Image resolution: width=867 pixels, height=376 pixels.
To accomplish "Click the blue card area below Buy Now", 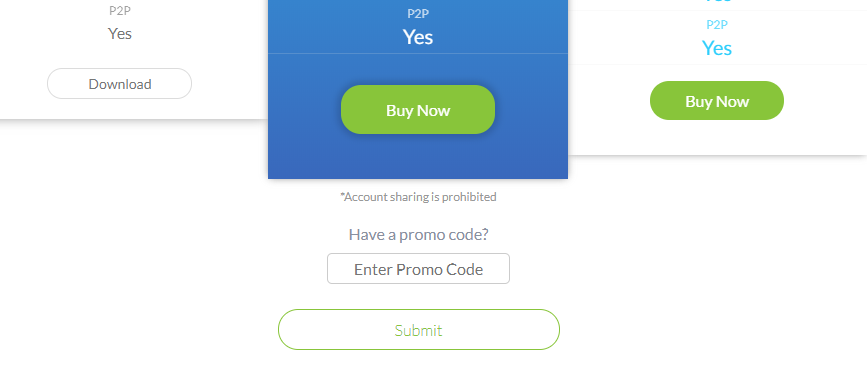I will 418,156.
